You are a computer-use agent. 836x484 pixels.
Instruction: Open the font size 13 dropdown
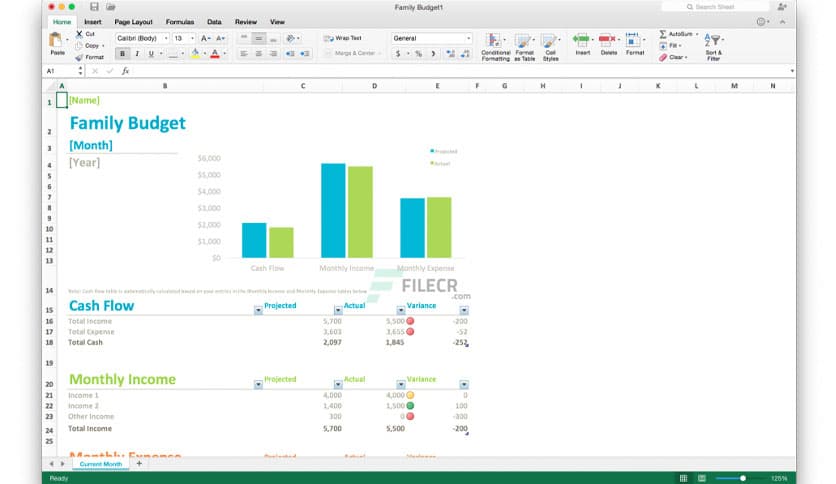coord(192,38)
